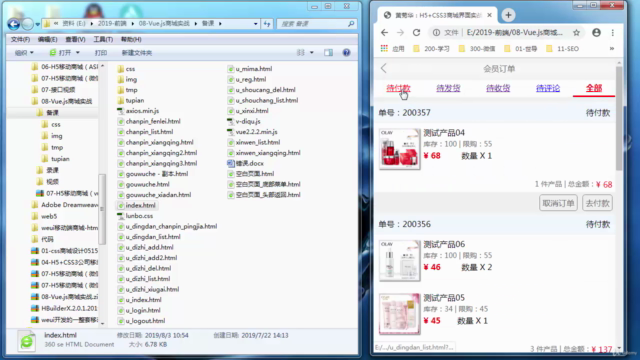Open the 组织 dropdown menu
The width and height of the screenshot is (640, 360).
coord(24,53)
